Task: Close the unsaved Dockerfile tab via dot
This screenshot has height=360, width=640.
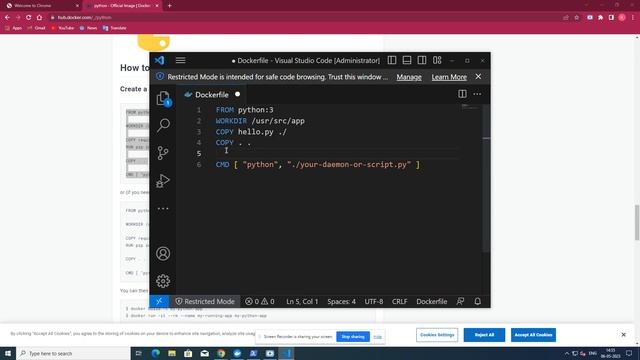Action: point(238,94)
